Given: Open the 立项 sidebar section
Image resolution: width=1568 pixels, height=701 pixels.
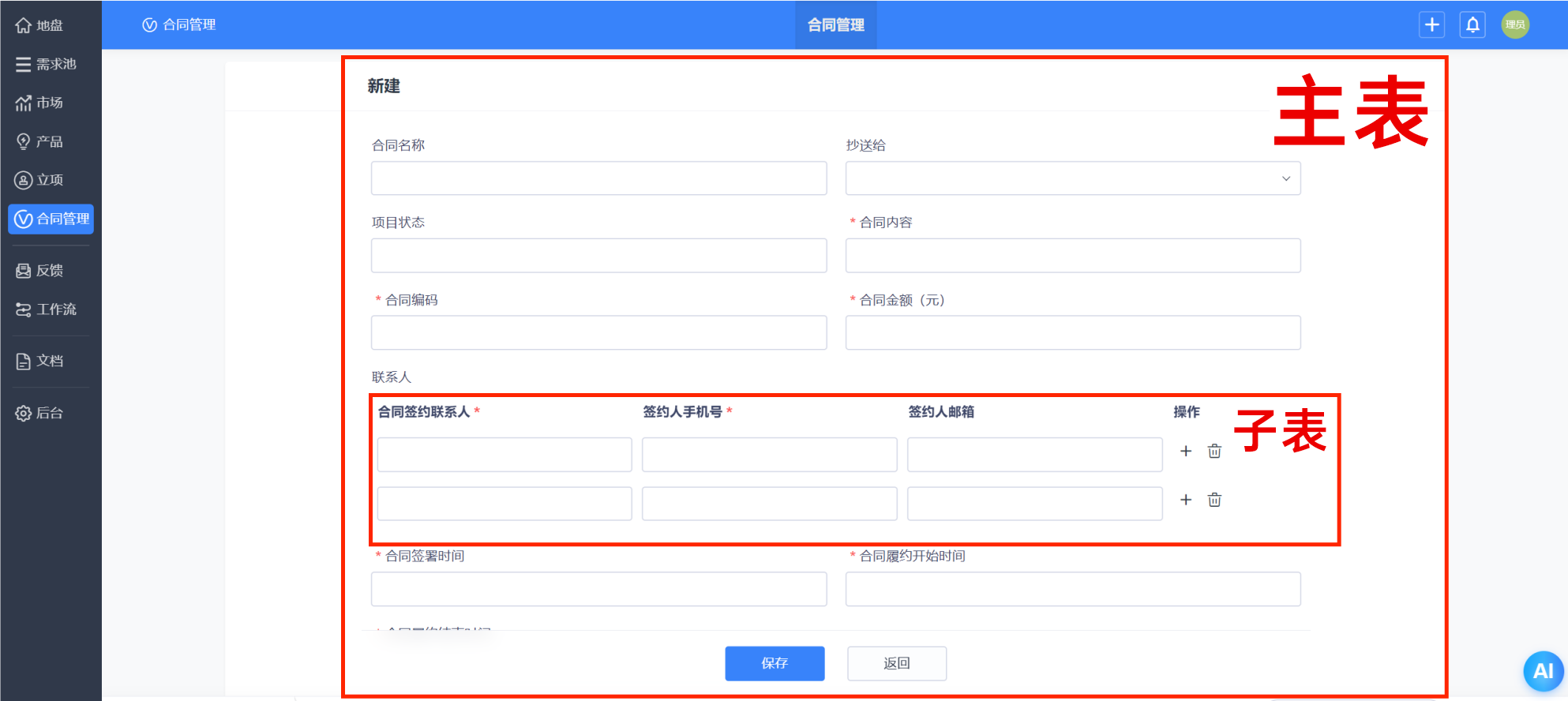Looking at the screenshot, I should [x=39, y=180].
